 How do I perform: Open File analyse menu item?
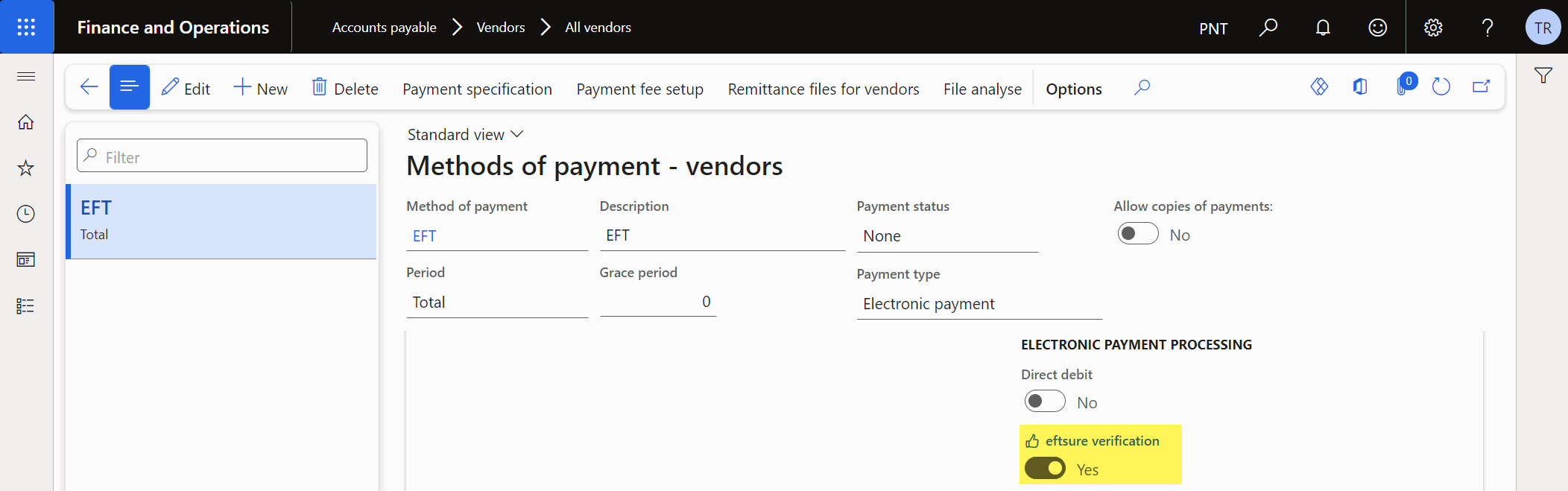pos(982,89)
